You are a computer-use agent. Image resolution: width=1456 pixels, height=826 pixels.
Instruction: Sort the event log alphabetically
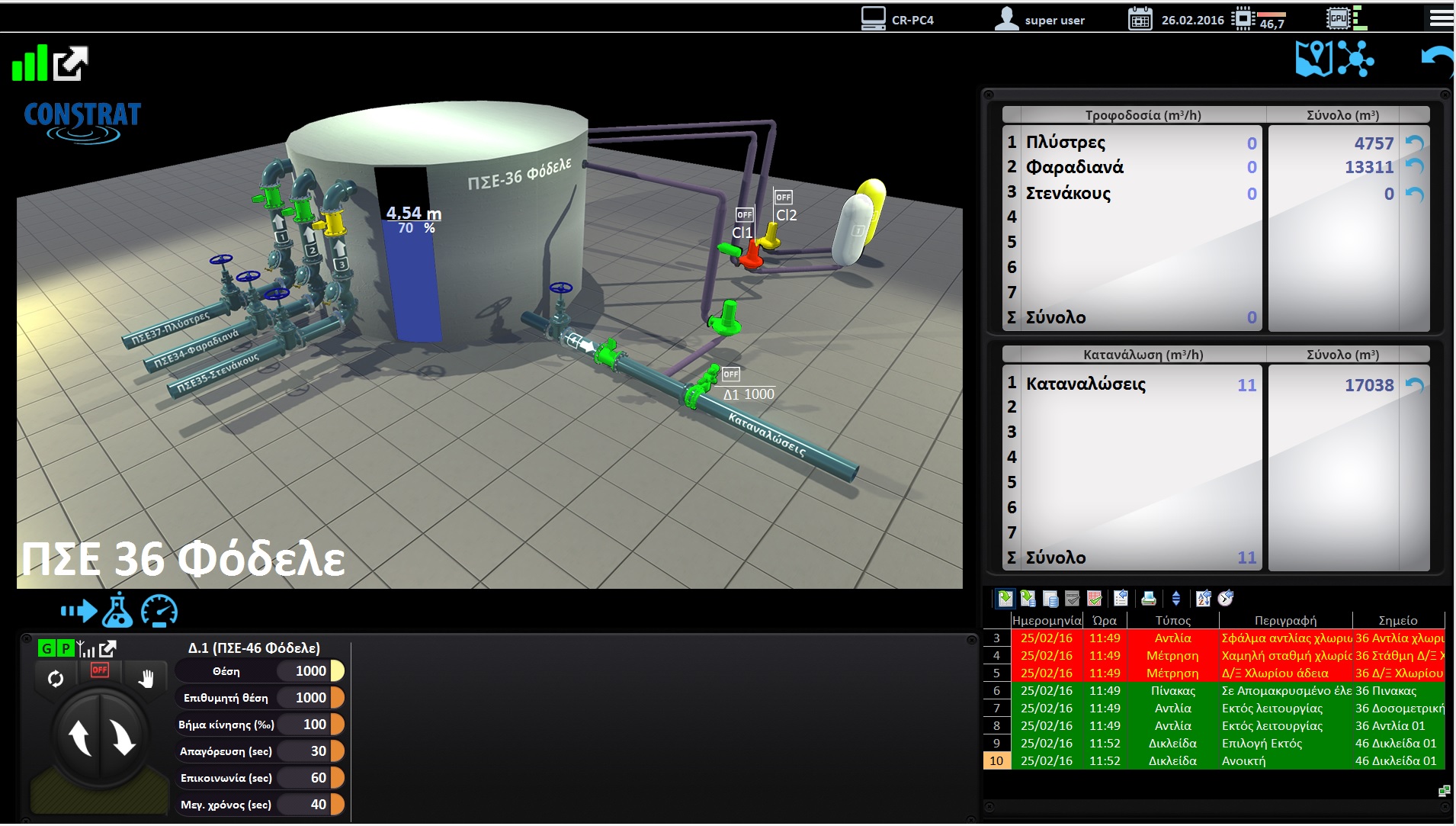(x=1203, y=599)
